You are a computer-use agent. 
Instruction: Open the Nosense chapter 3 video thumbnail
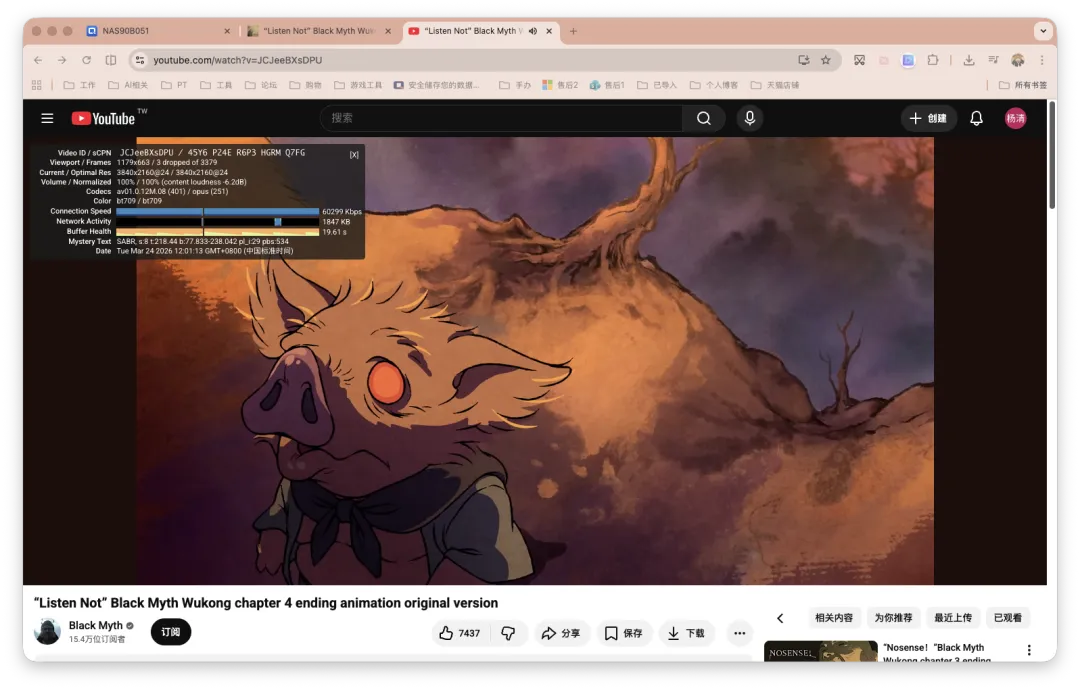coord(820,651)
